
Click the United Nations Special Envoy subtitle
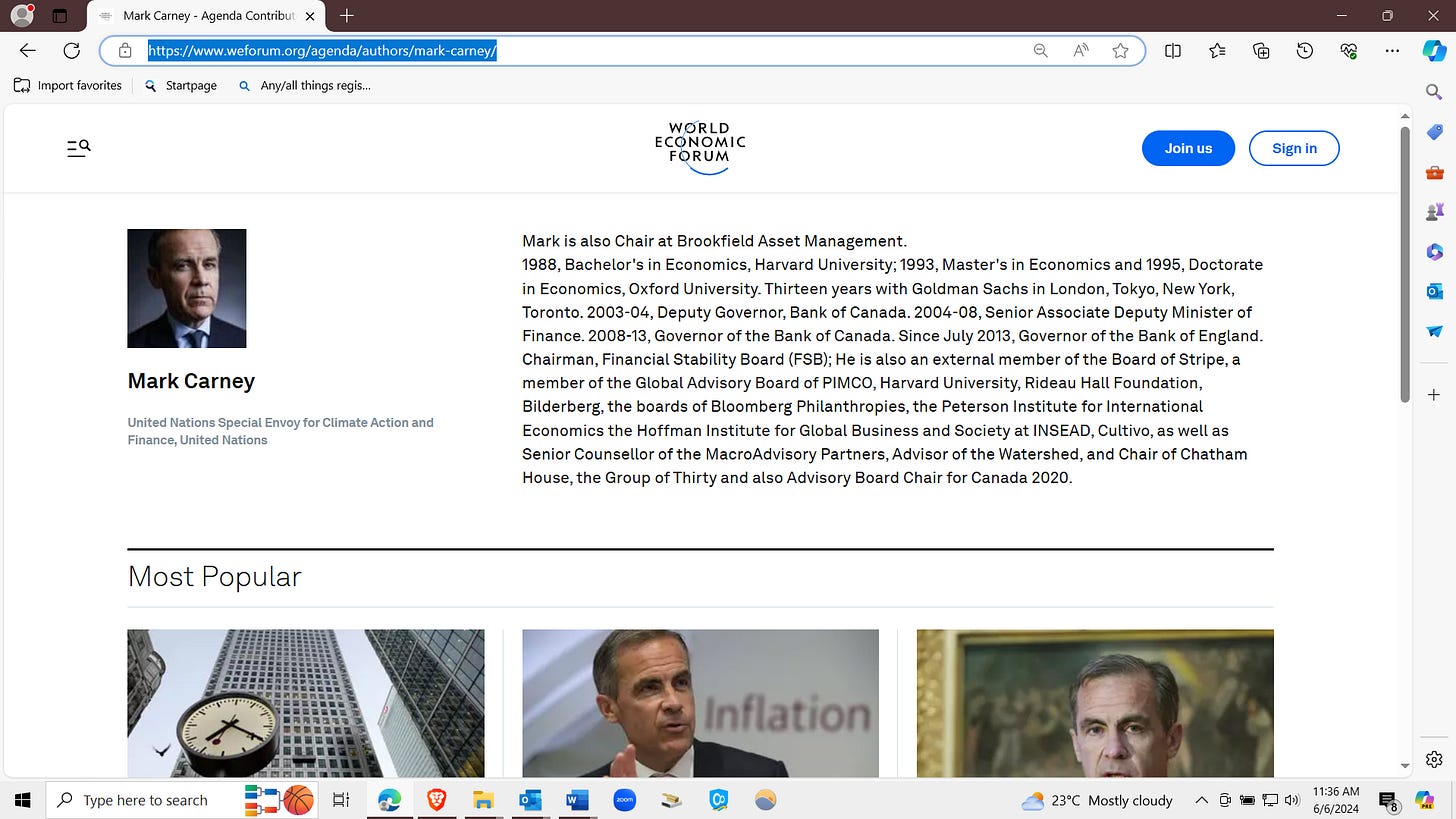[x=280, y=431]
